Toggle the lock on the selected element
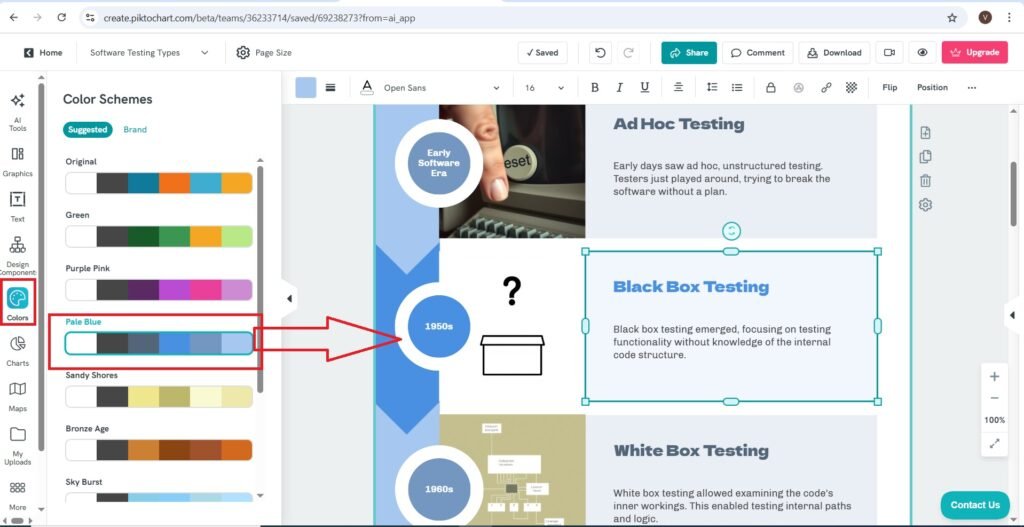Viewport: 1024px width, 527px height. [x=770, y=88]
